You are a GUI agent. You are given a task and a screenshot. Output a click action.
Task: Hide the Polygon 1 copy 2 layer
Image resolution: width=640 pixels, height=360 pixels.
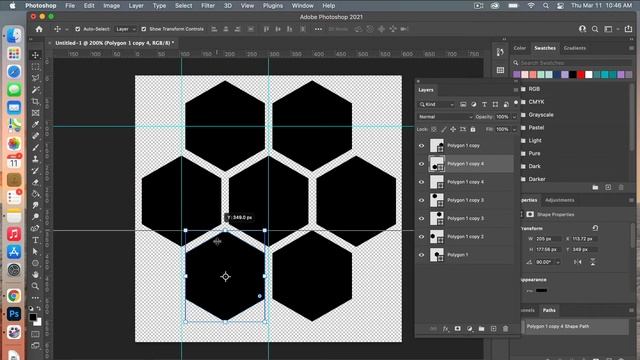click(x=421, y=237)
